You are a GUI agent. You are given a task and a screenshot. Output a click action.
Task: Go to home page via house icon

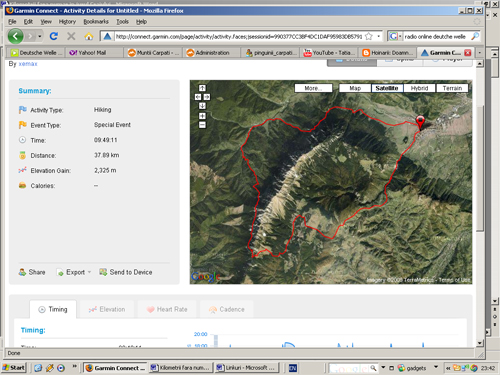89,36
